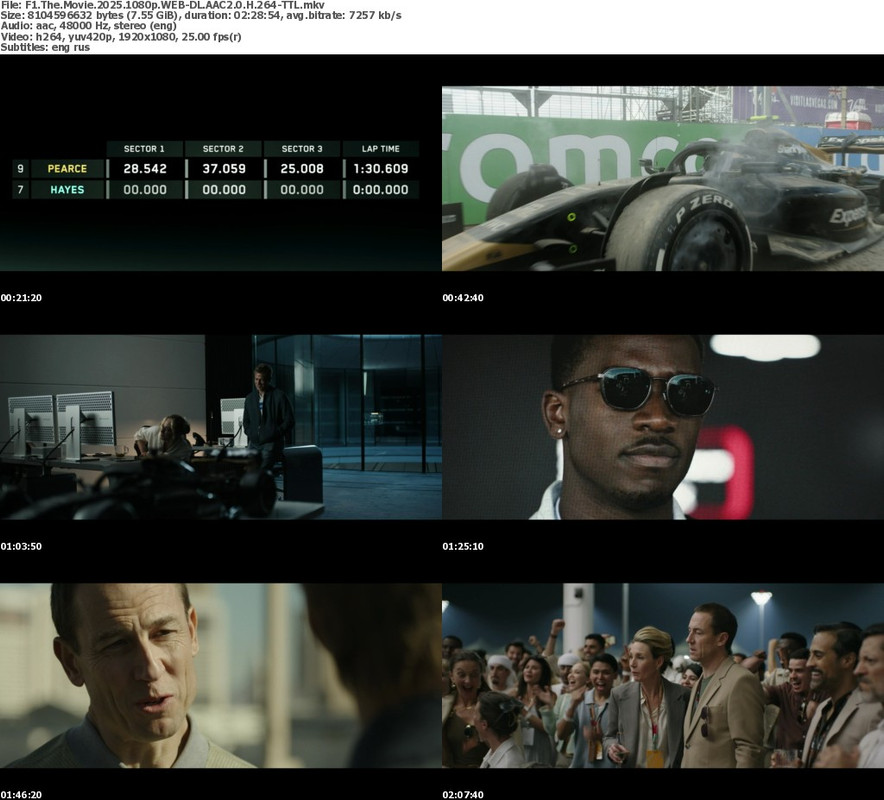Open the 00:21:20 timing table thumbnail
This screenshot has width=884, height=800.
tap(220, 179)
